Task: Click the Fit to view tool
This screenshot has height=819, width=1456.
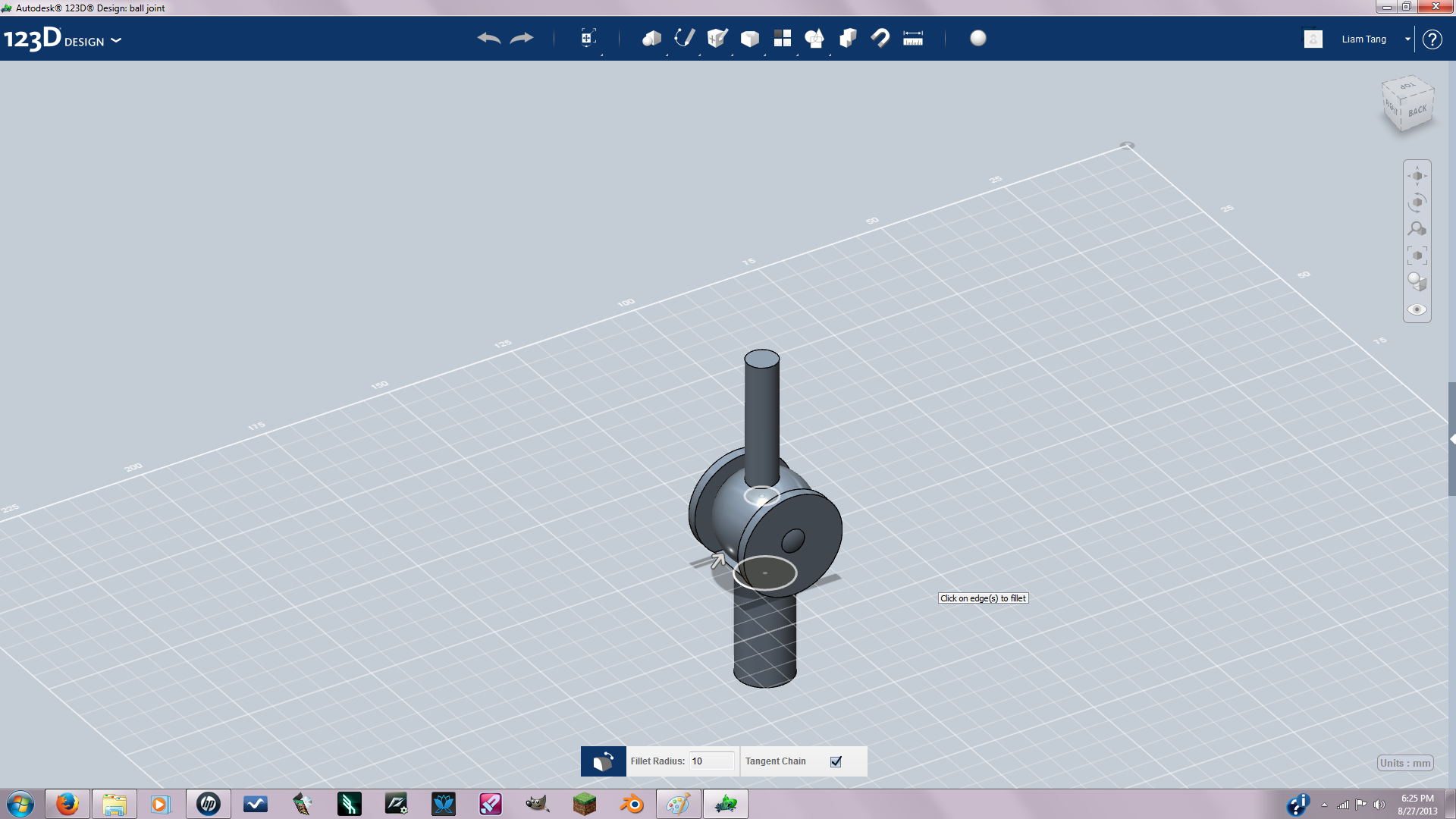Action: click(1417, 256)
